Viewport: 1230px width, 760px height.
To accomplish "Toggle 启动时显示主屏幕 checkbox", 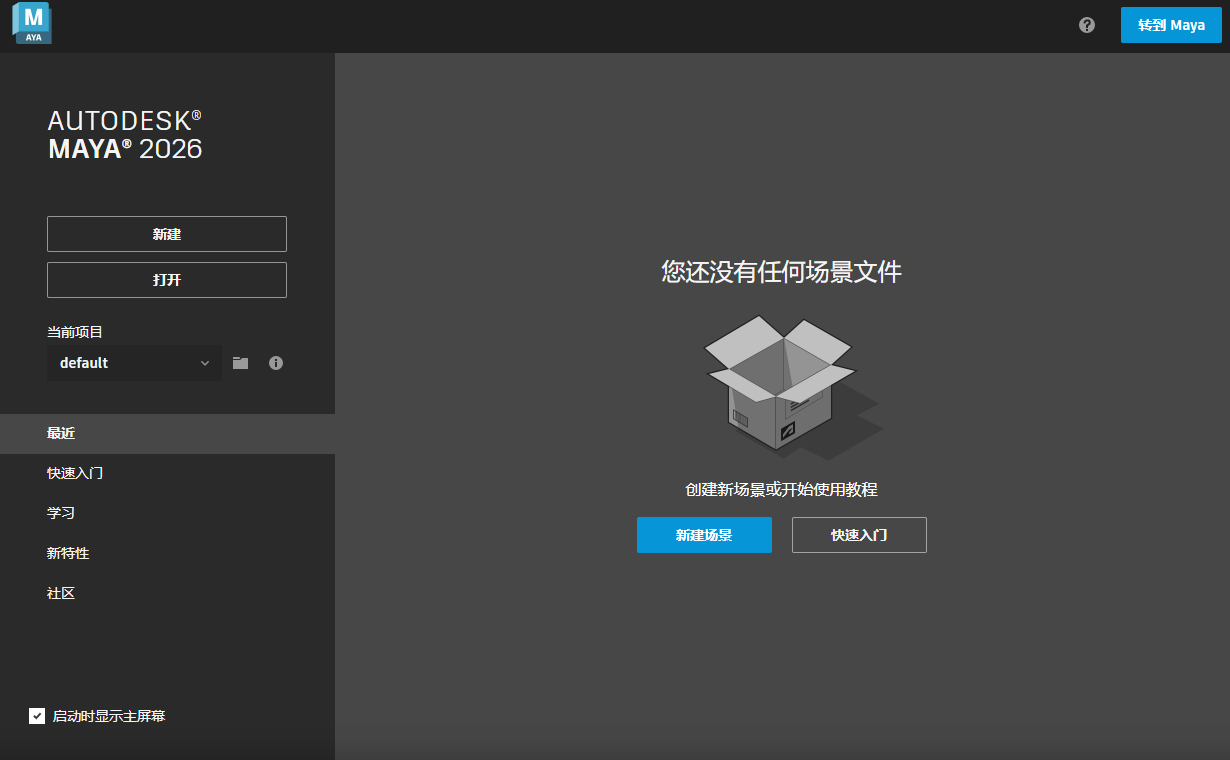I will pyautogui.click(x=37, y=716).
